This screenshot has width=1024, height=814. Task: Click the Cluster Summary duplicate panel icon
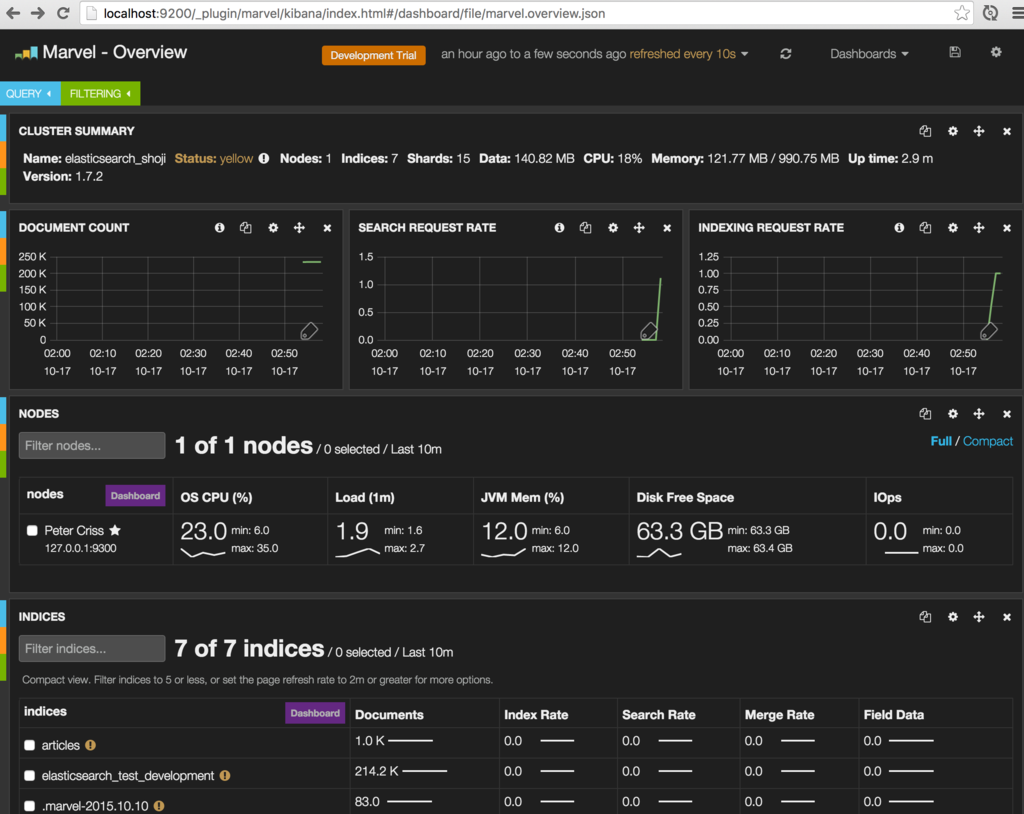pyautogui.click(x=925, y=131)
